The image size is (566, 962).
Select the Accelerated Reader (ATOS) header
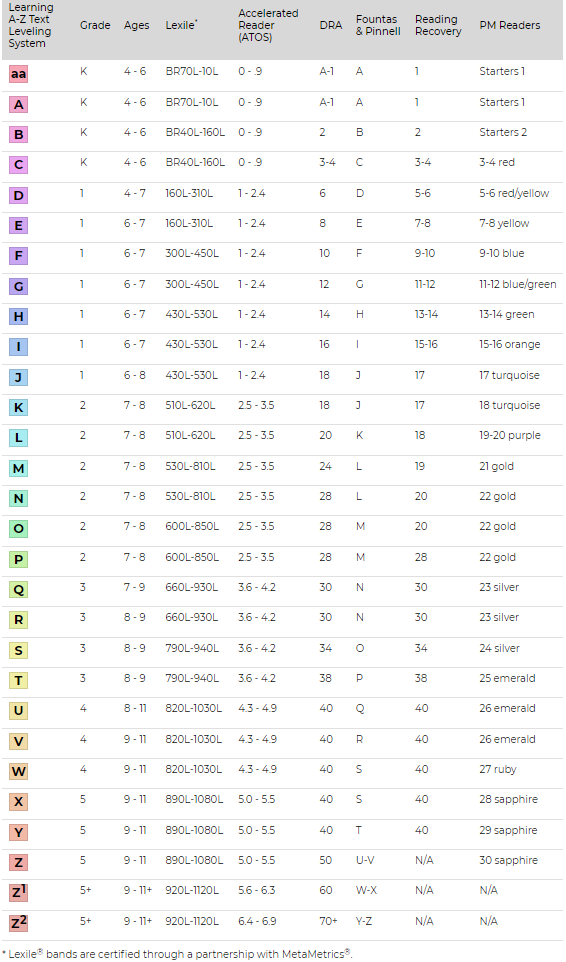click(268, 25)
